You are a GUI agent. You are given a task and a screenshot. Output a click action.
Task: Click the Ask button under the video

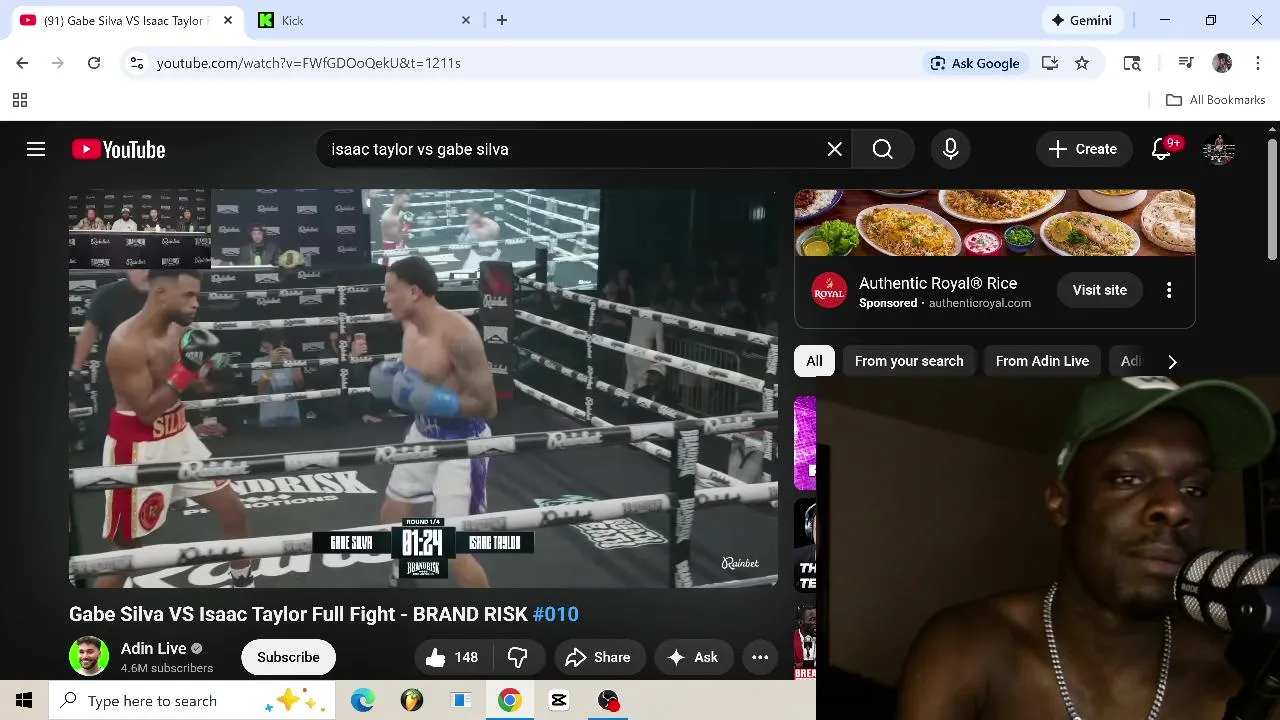(x=693, y=657)
